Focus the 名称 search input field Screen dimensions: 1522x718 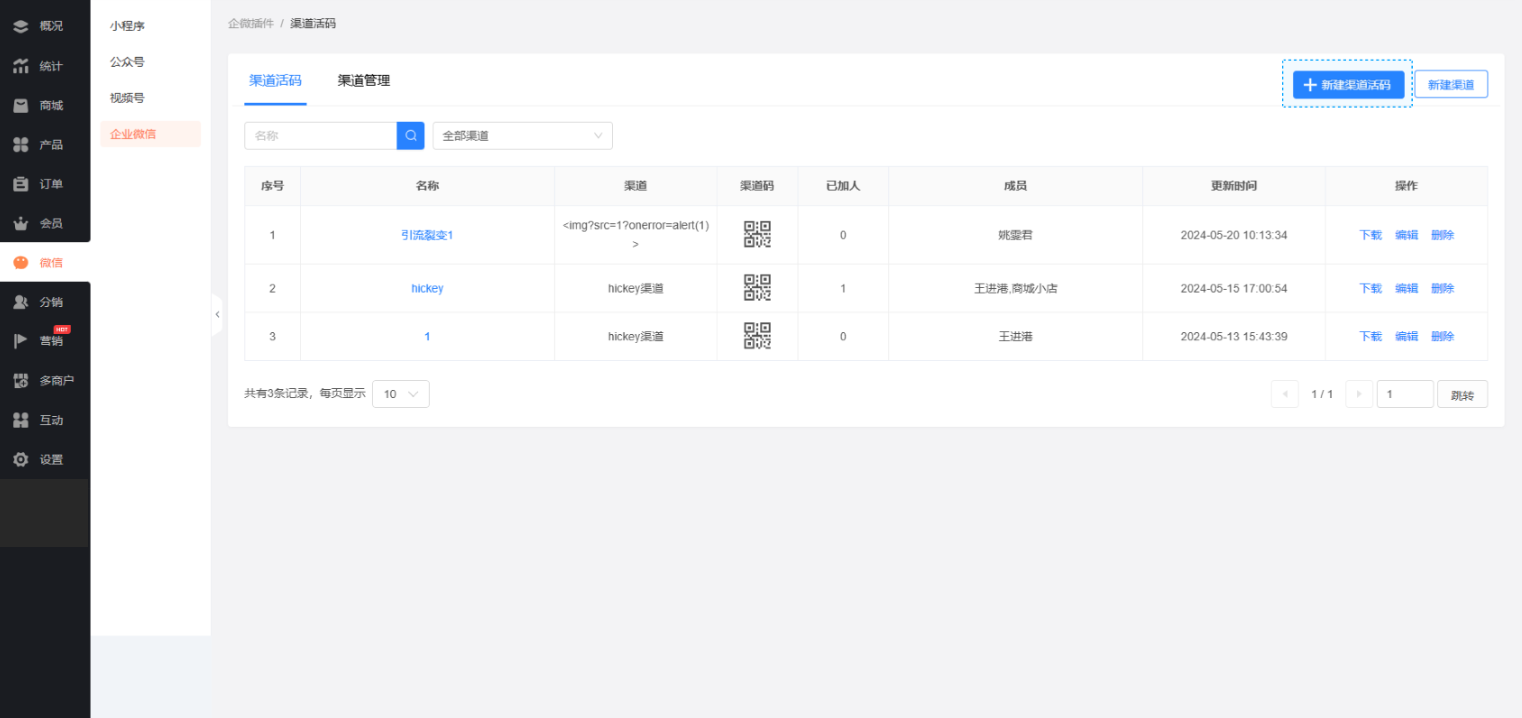tap(320, 136)
